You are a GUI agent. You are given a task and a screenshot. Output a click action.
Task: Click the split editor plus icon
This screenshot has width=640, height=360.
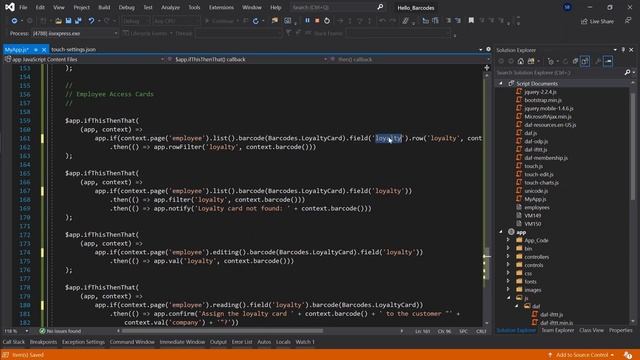(487, 68)
